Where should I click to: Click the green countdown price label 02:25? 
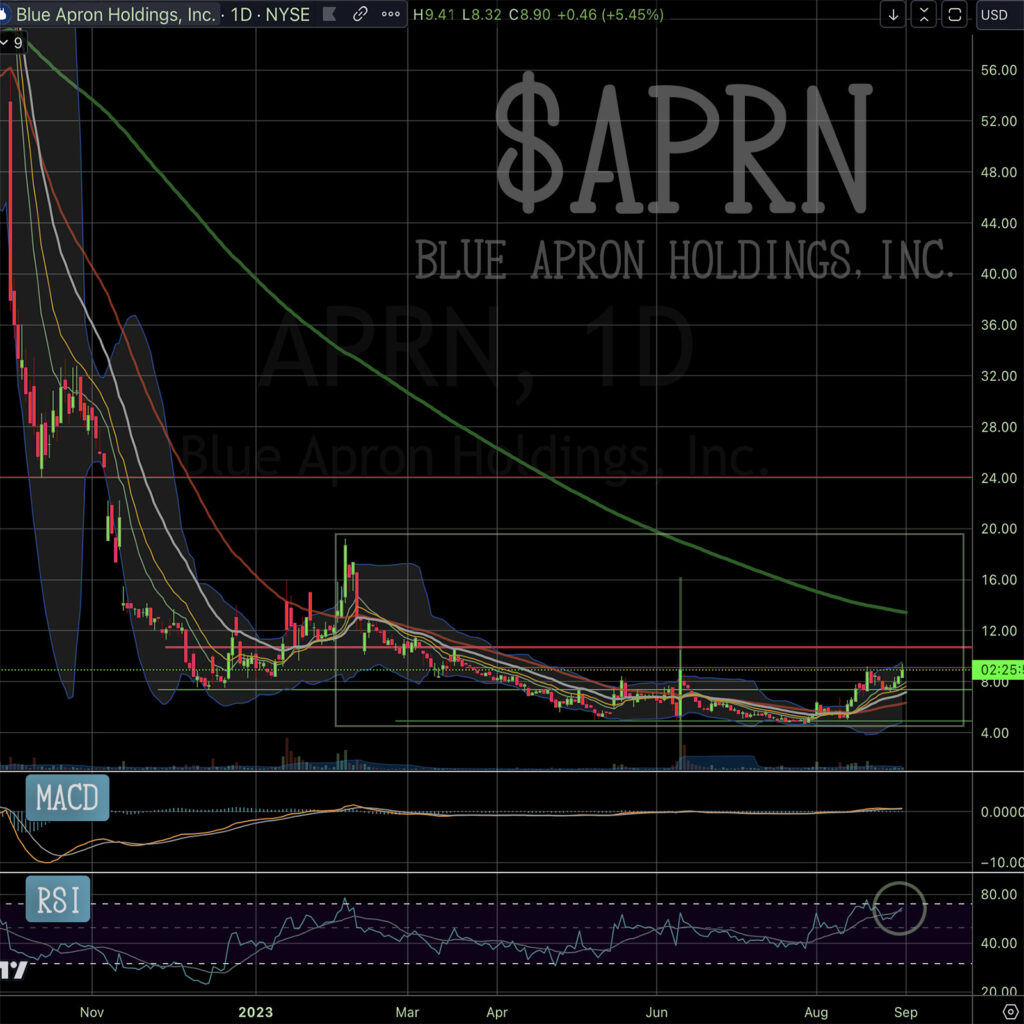click(x=997, y=670)
